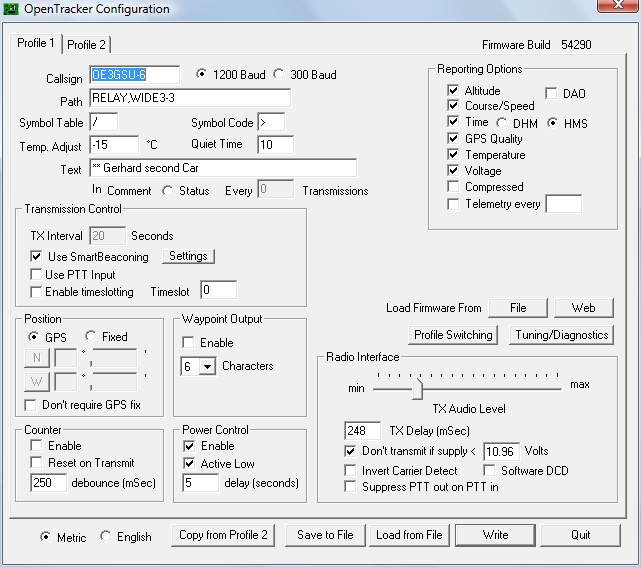Image resolution: width=641 pixels, height=567 pixels.
Task: Open Tuning/Diagnostics
Action: point(562,335)
